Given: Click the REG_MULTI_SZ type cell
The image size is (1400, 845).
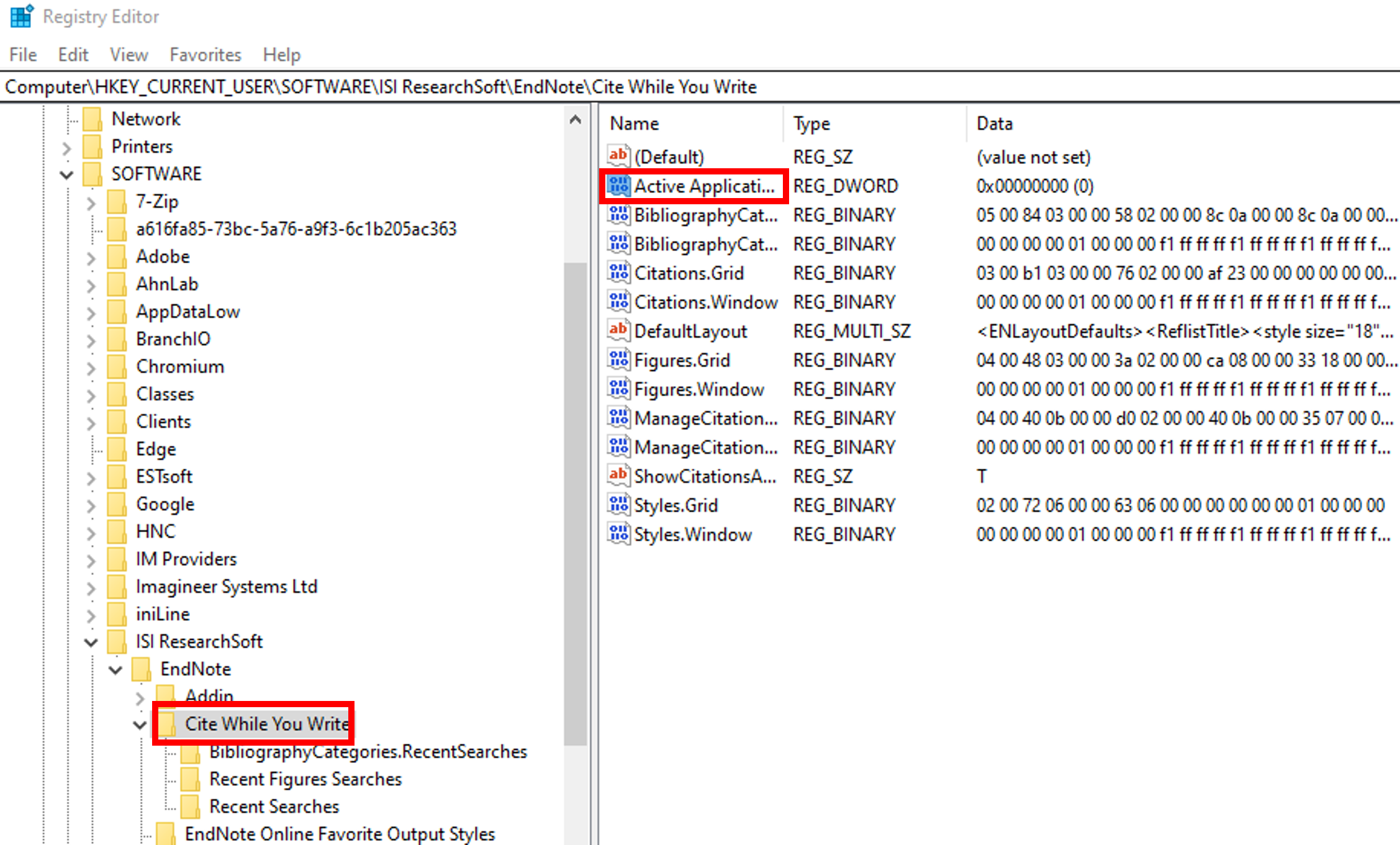Looking at the screenshot, I should [x=852, y=331].
